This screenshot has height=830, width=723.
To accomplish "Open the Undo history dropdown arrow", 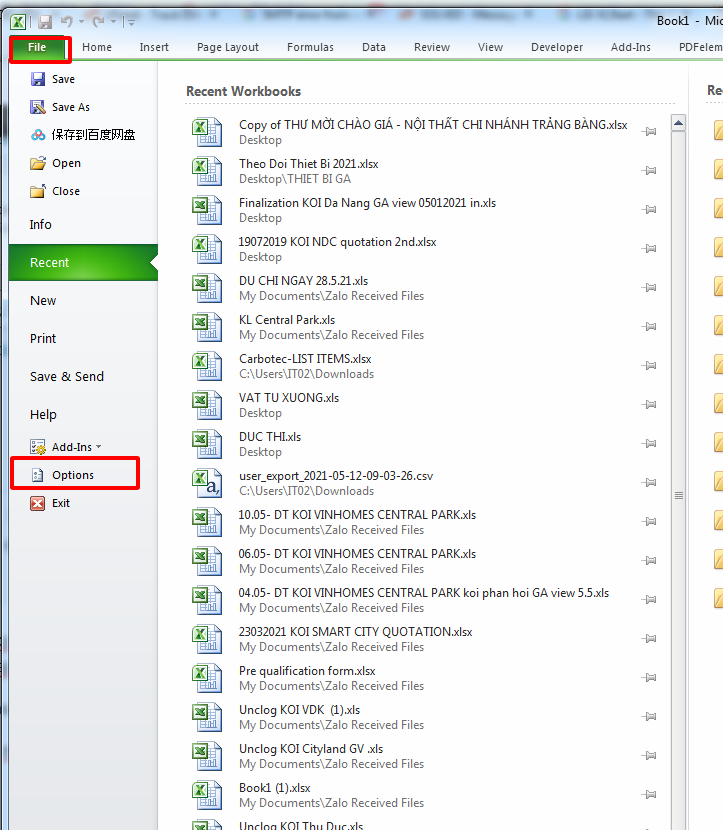I will (82, 22).
